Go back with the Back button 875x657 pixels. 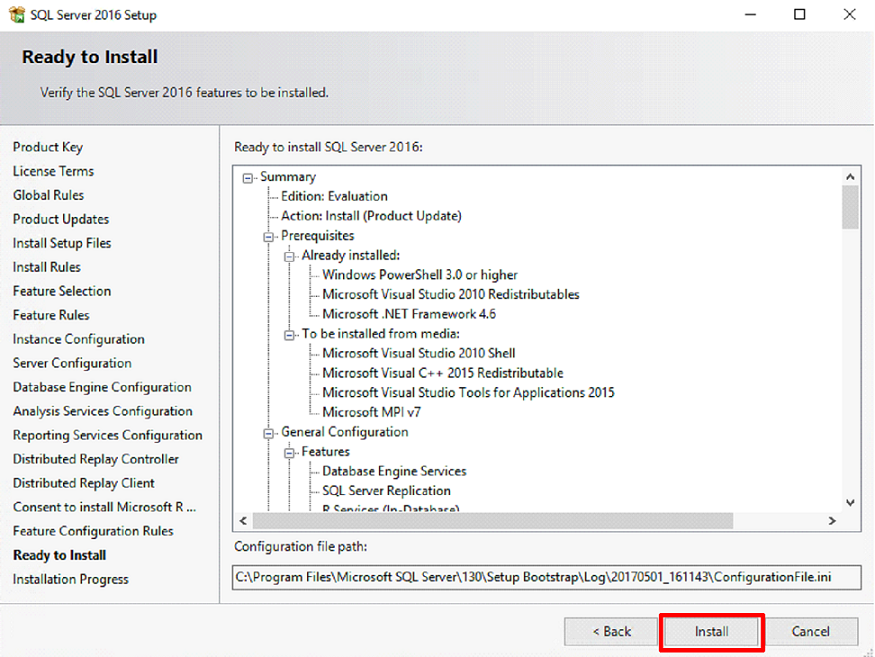pos(611,632)
